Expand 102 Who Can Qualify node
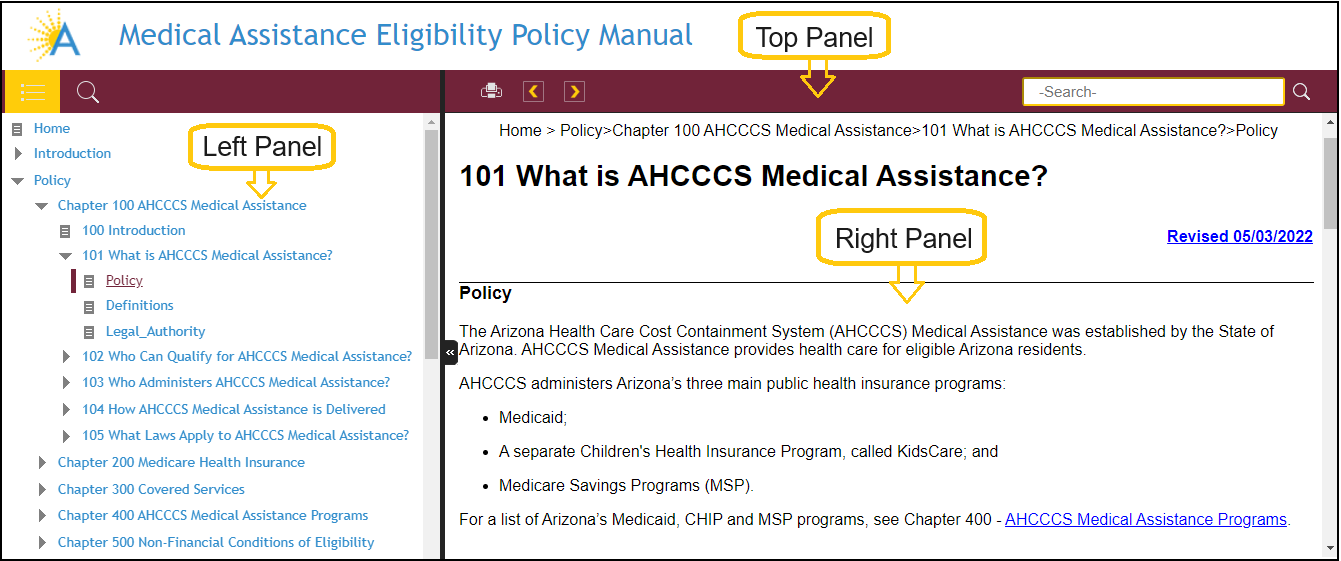The width and height of the screenshot is (1341, 561). (x=66, y=357)
